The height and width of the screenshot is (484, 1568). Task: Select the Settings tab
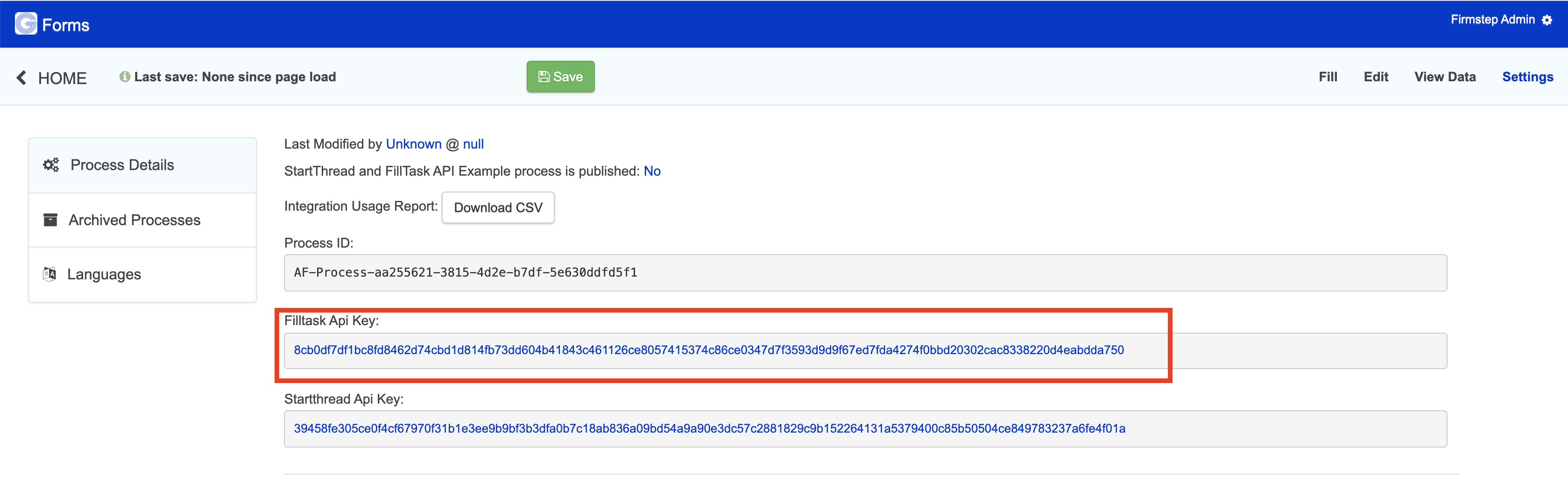(x=1527, y=77)
